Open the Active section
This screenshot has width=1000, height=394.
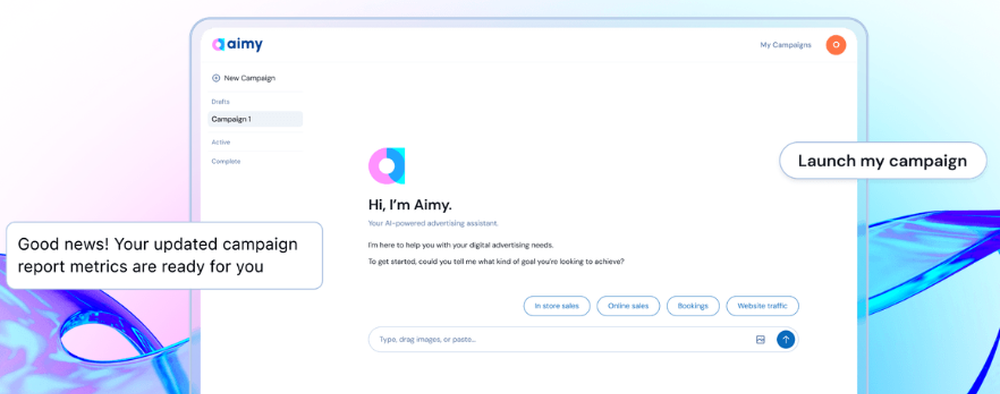click(221, 142)
